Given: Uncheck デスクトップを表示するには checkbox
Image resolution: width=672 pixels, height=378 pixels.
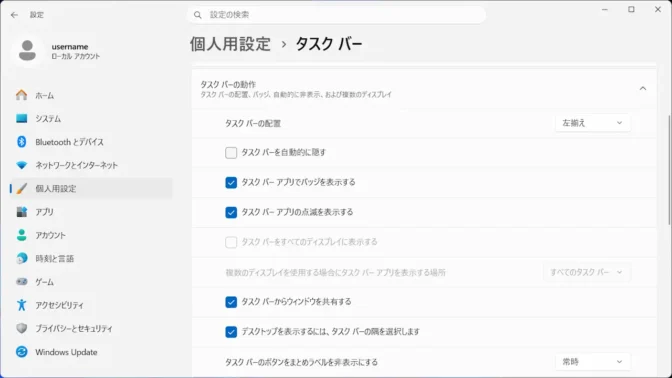Looking at the screenshot, I should click(x=231, y=332).
